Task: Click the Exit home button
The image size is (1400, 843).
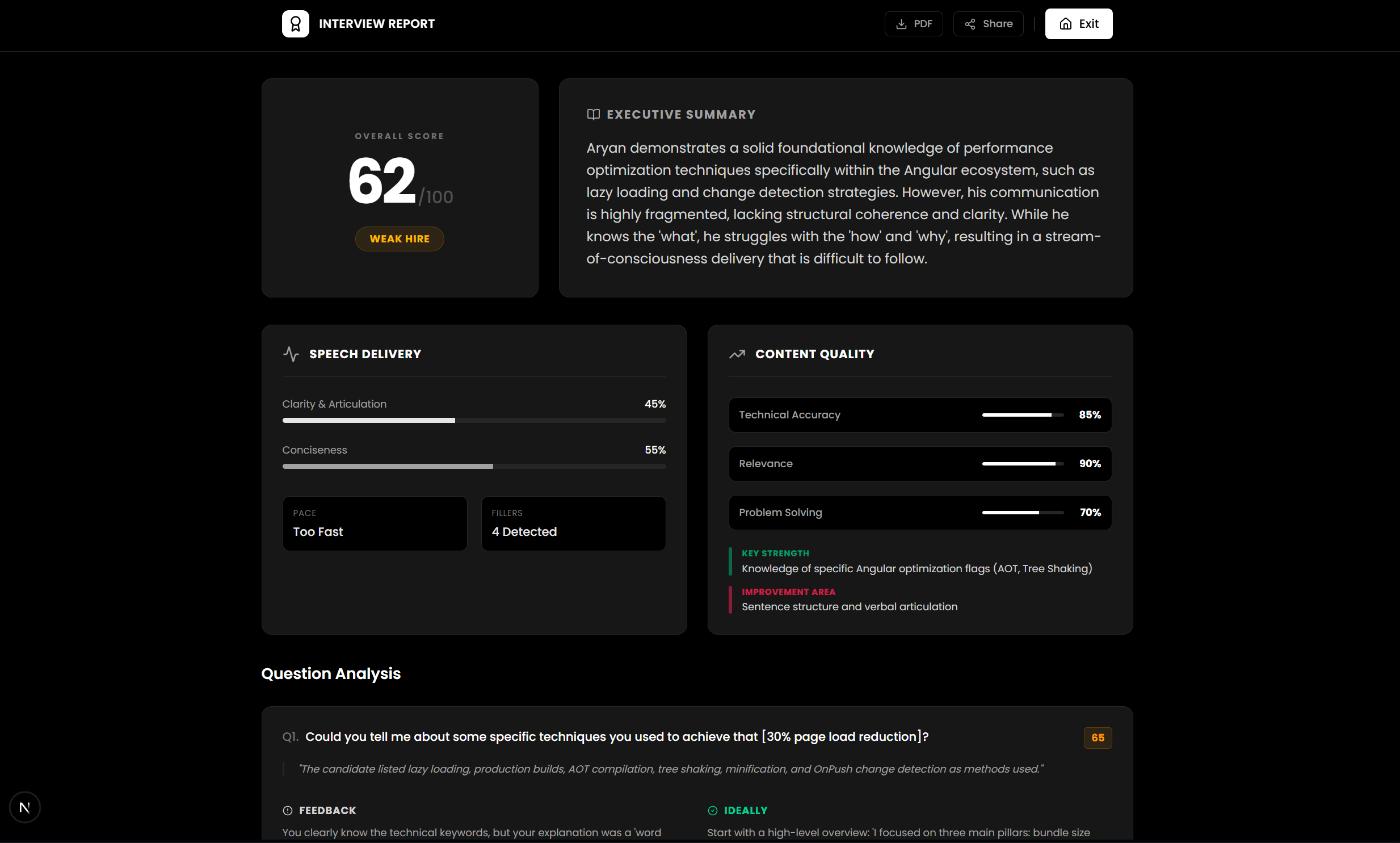Action: pyautogui.click(x=1078, y=24)
